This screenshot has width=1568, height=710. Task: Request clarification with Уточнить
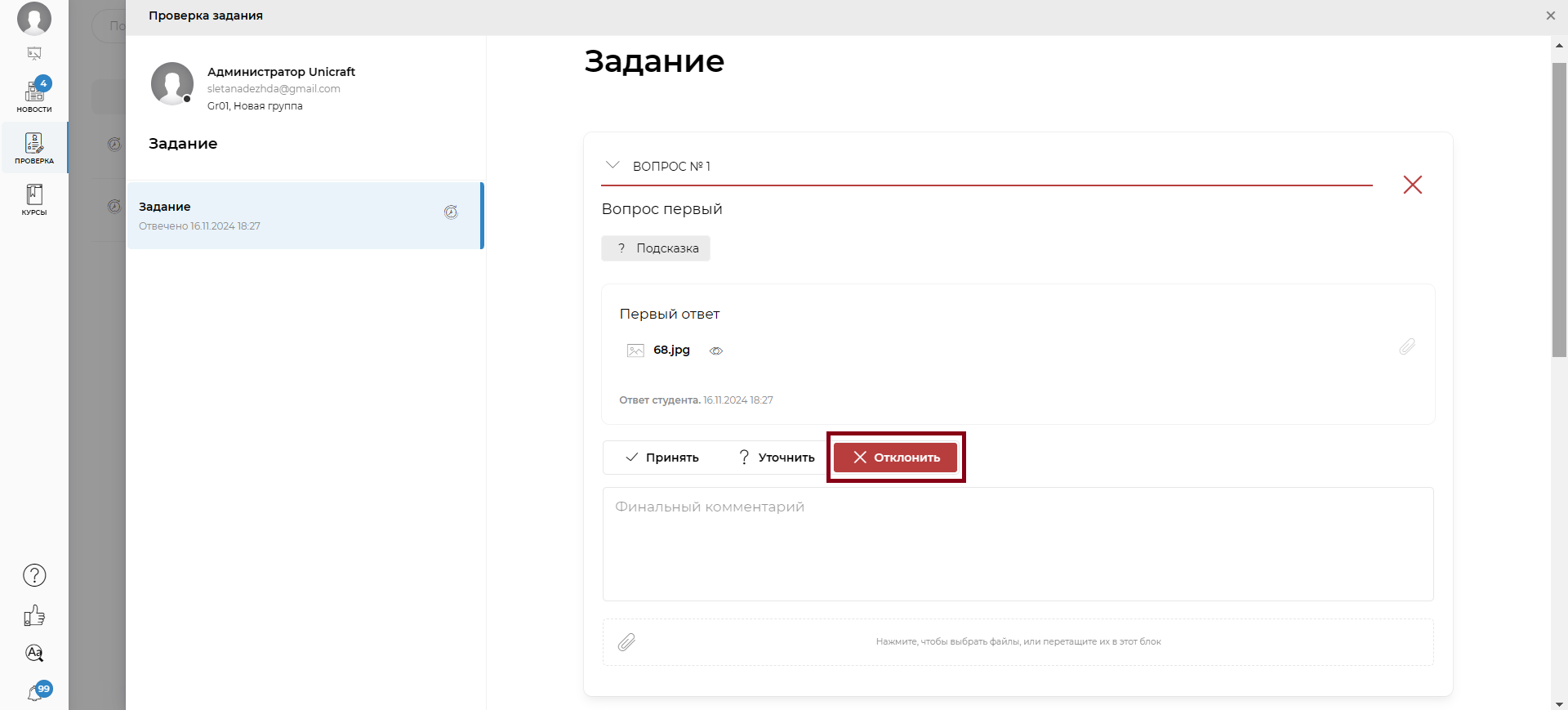777,458
